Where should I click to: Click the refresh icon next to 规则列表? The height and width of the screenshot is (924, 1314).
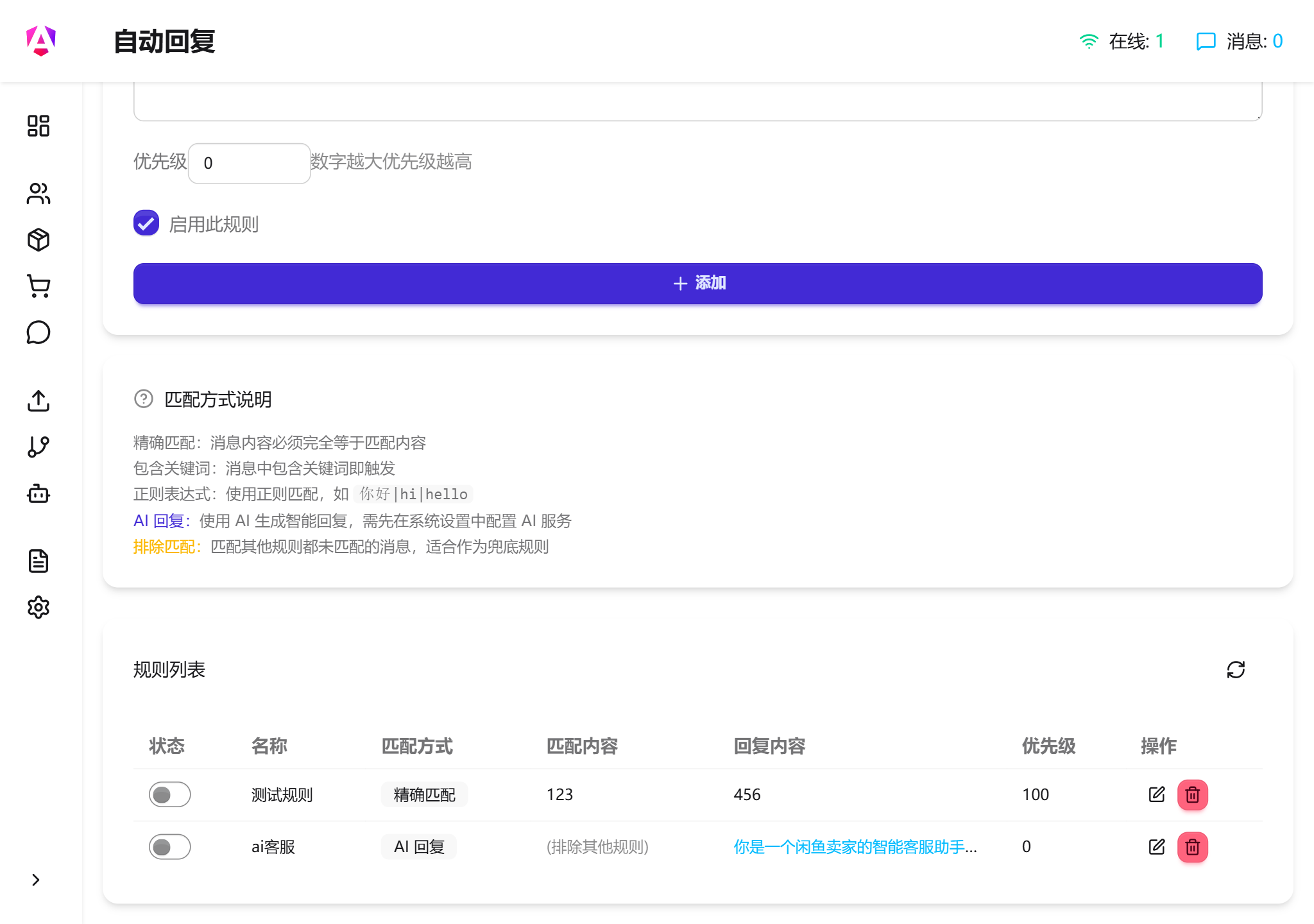point(1236,669)
